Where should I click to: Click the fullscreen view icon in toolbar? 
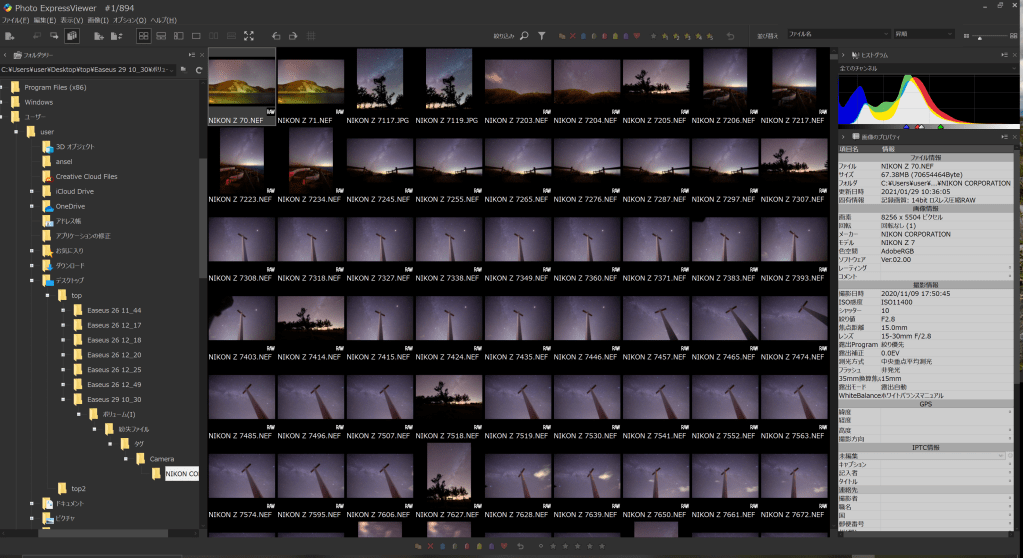248,36
